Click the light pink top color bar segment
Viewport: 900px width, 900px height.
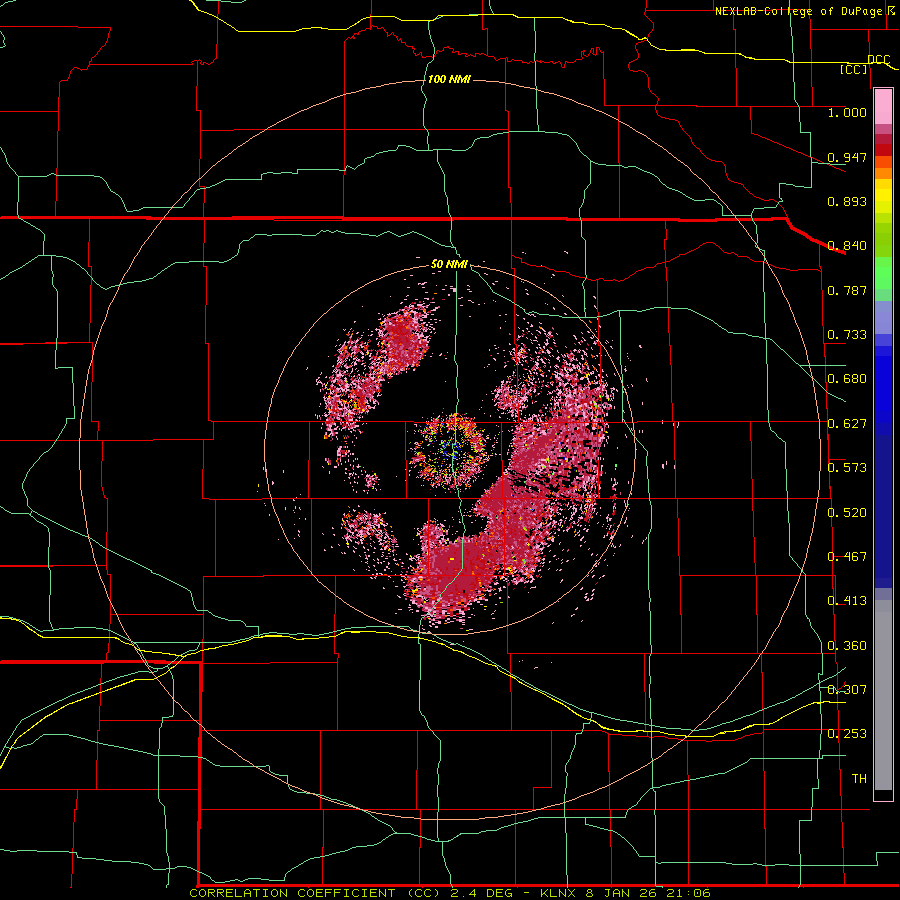click(x=883, y=107)
